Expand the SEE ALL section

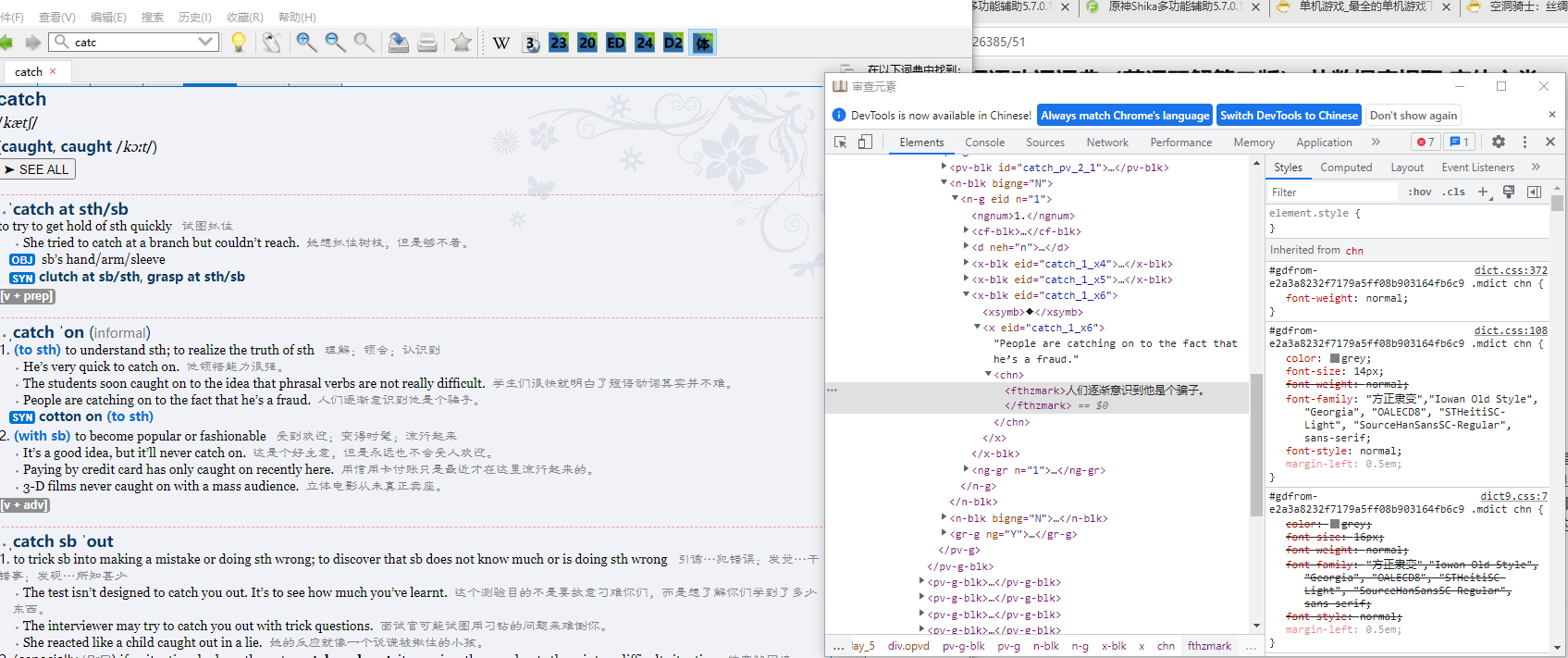tap(37, 169)
